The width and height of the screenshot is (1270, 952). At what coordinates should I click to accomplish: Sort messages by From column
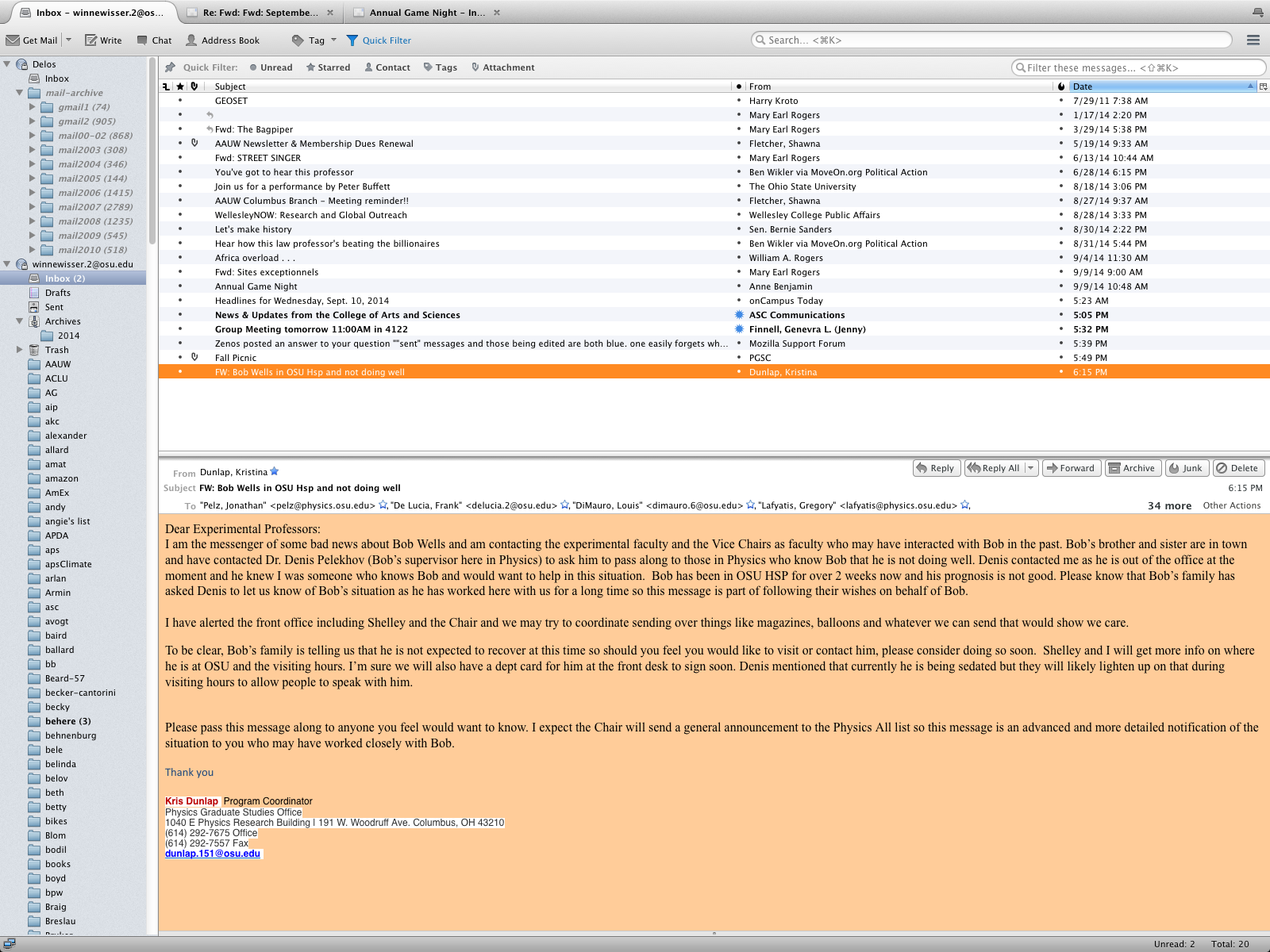coord(900,86)
